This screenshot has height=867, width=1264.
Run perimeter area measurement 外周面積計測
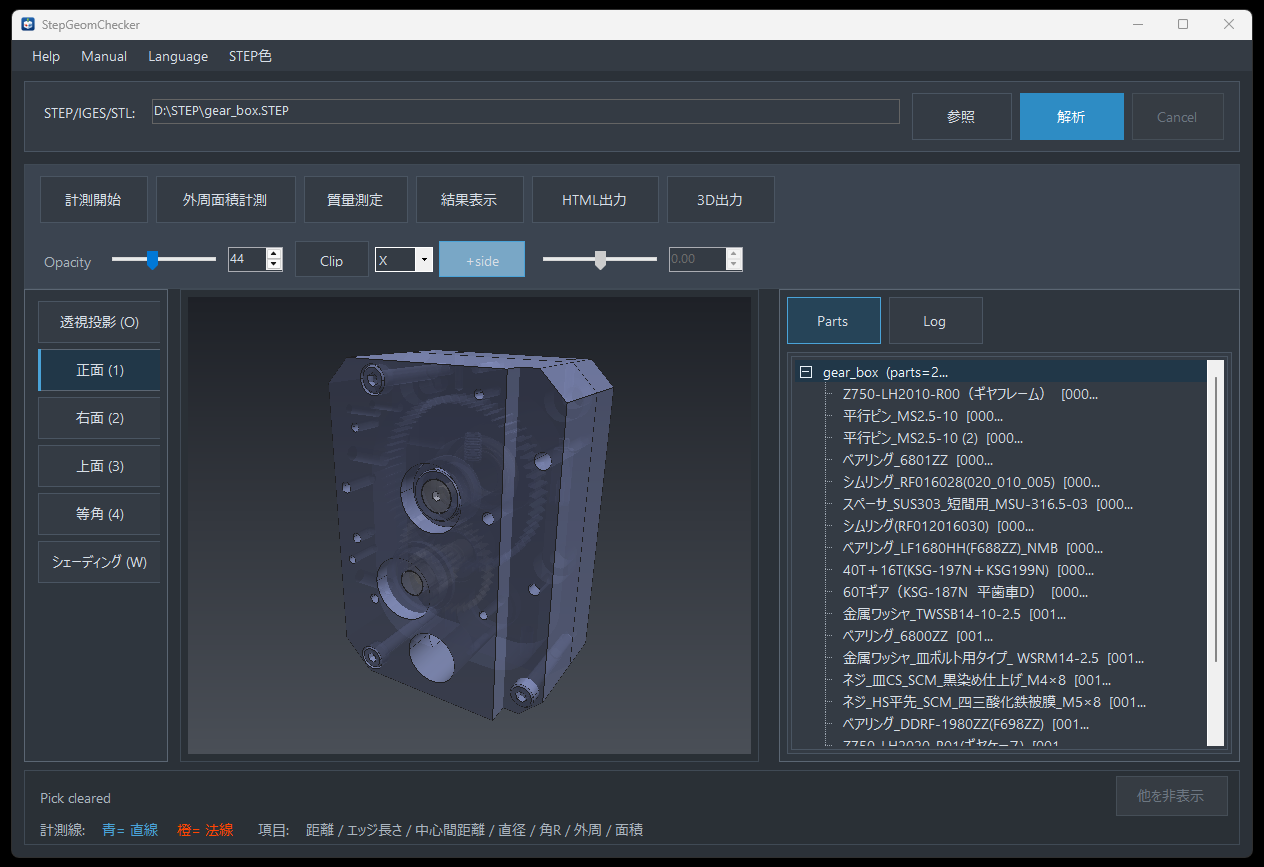(x=225, y=199)
